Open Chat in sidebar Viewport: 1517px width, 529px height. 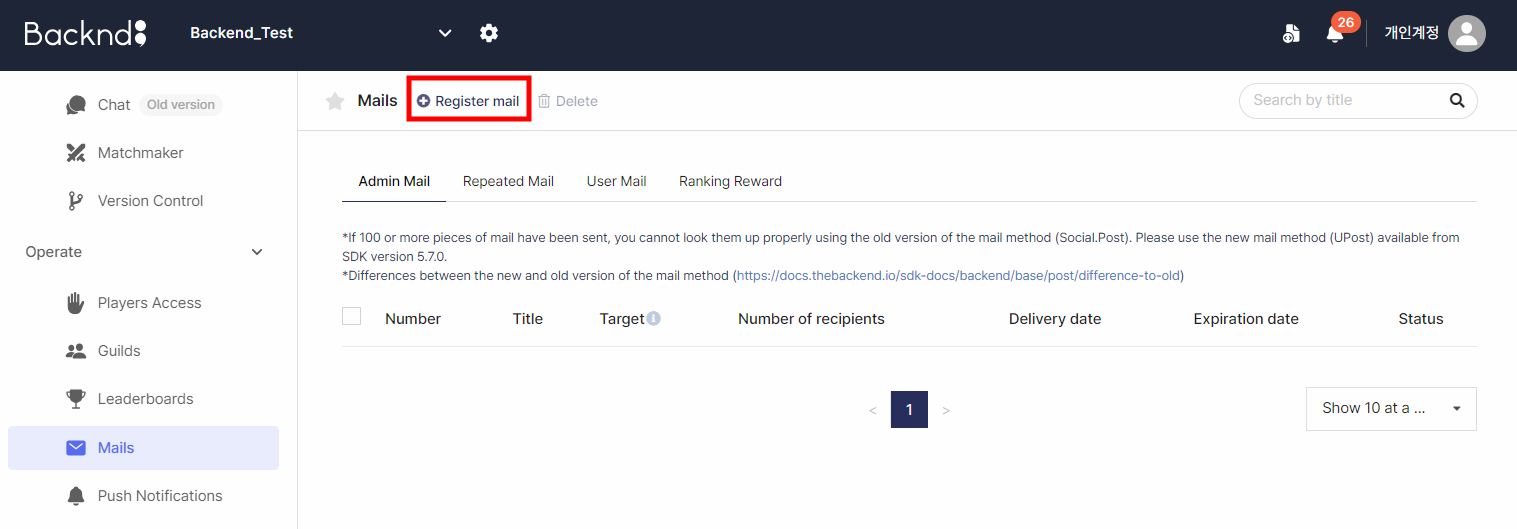(x=114, y=105)
